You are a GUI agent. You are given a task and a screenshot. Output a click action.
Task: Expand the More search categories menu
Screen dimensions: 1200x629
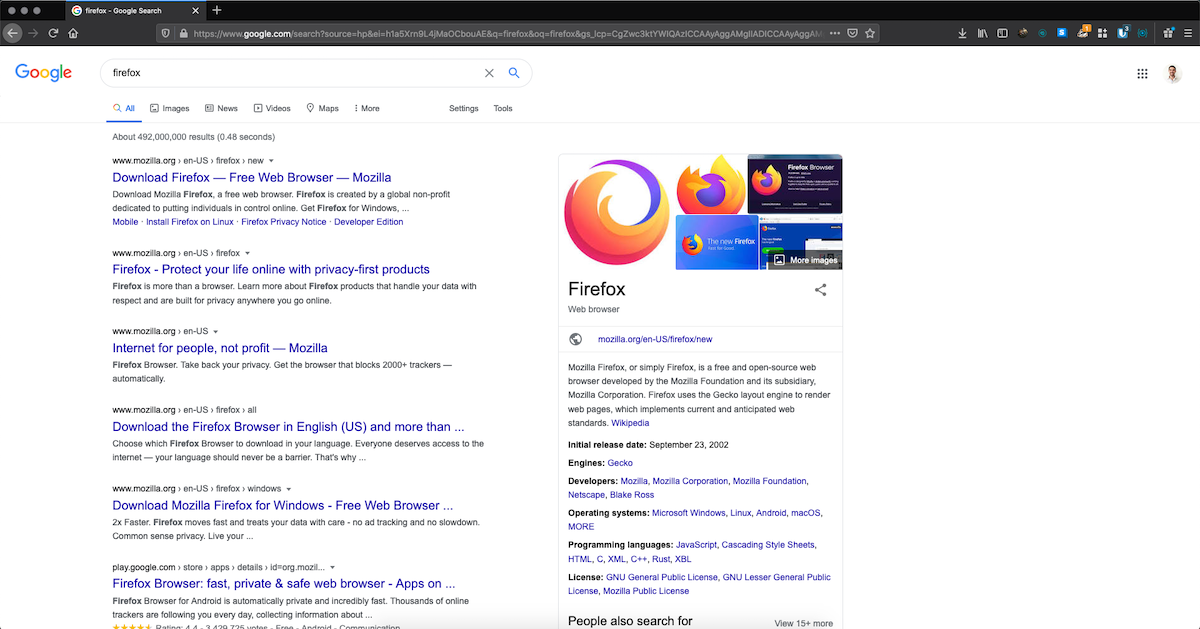coord(367,108)
